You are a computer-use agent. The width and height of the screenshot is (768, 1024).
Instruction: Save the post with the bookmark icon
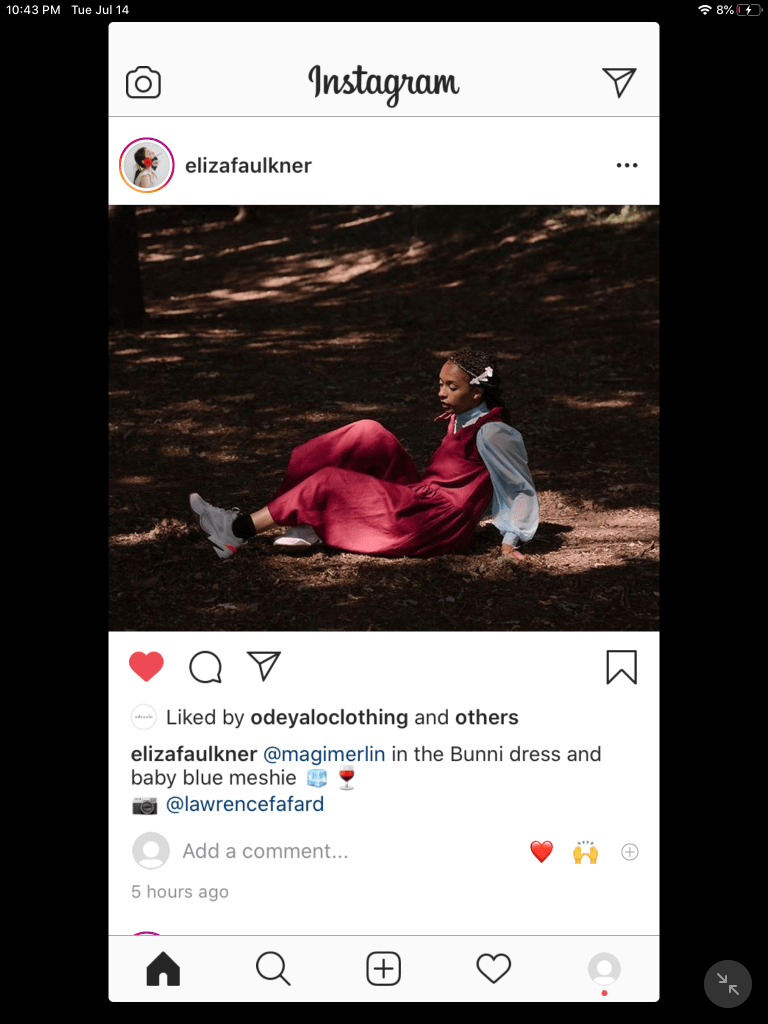pyautogui.click(x=622, y=667)
